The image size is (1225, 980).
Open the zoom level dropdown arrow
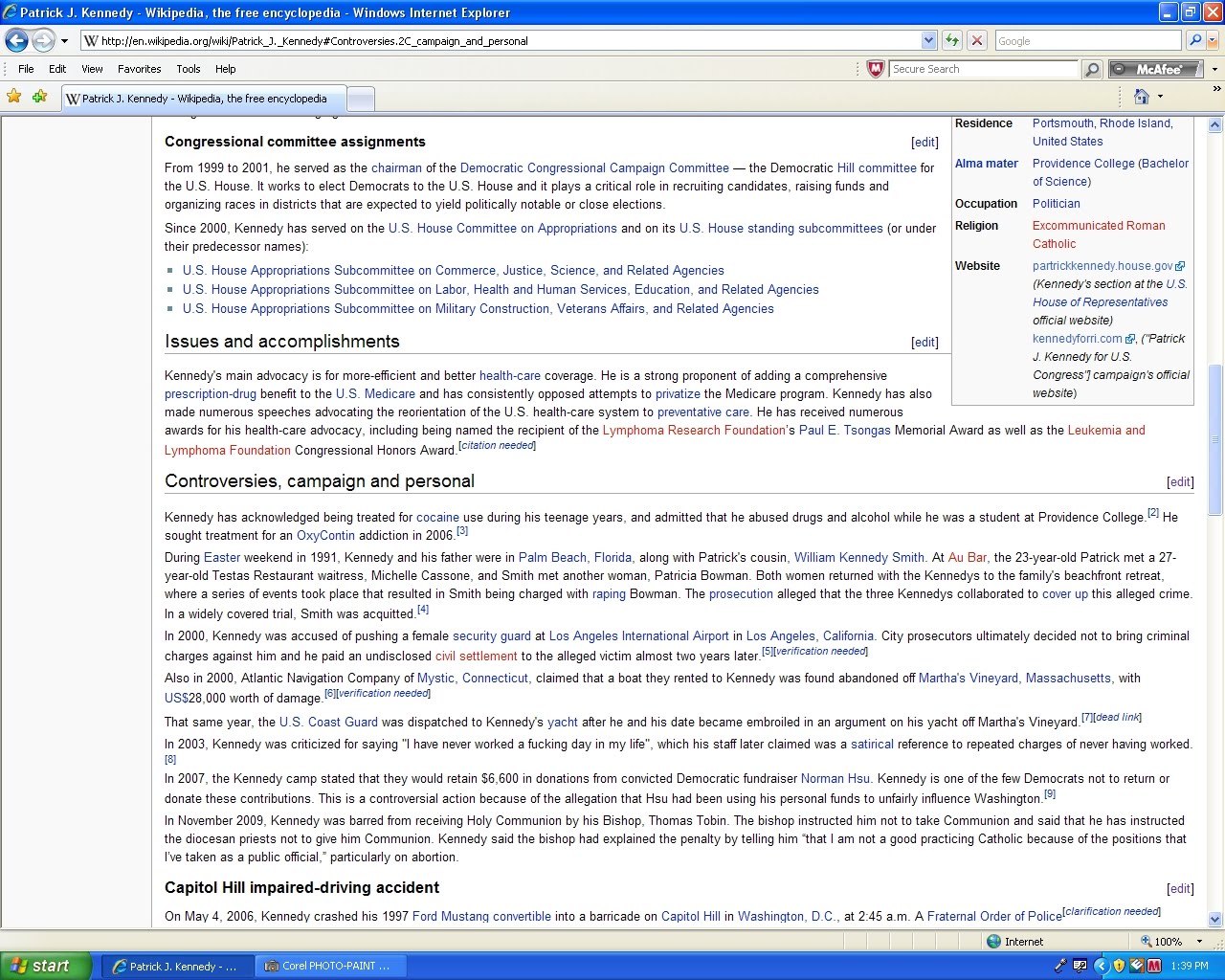tap(1199, 942)
